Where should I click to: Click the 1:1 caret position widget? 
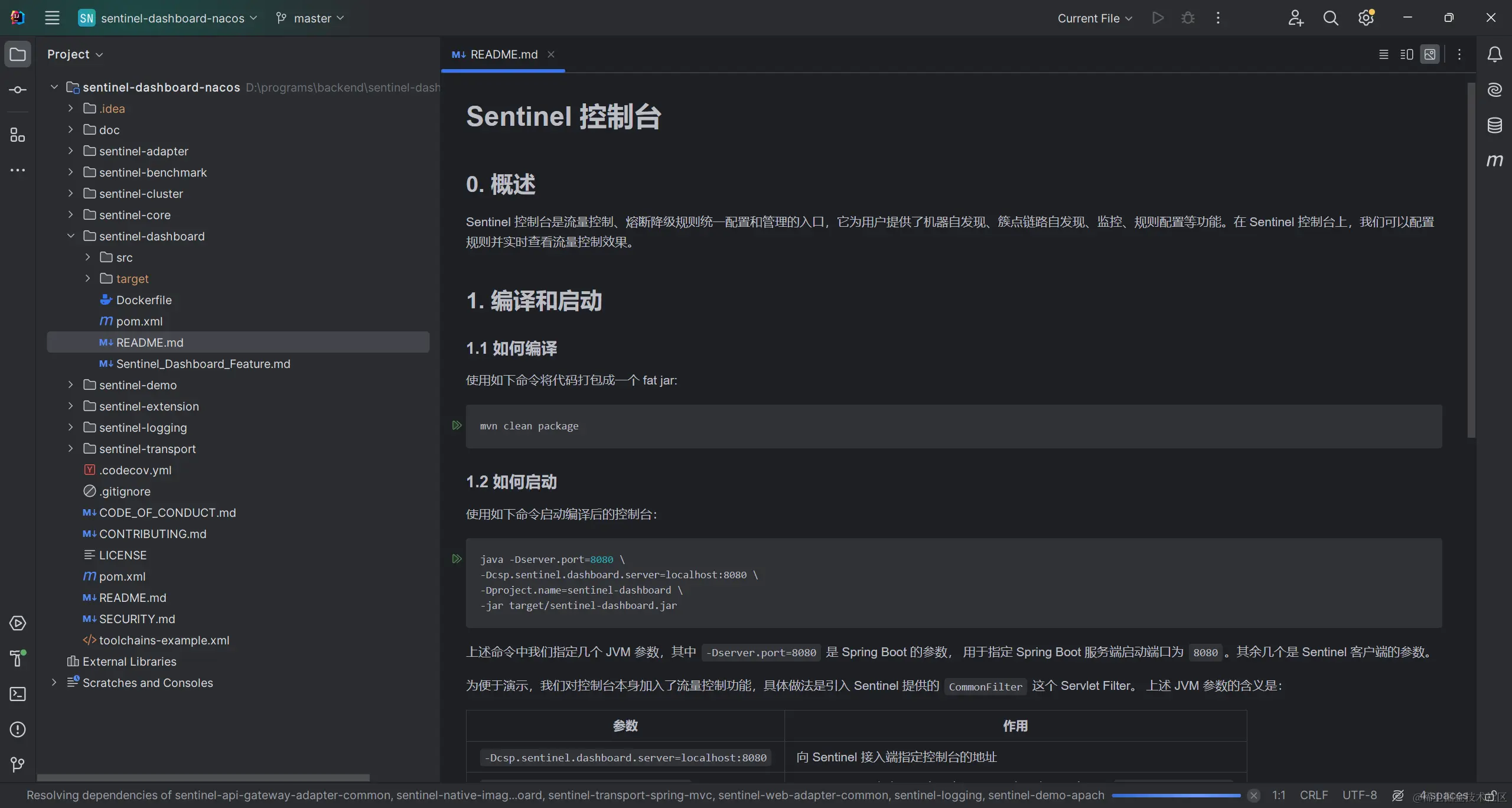point(1279,796)
